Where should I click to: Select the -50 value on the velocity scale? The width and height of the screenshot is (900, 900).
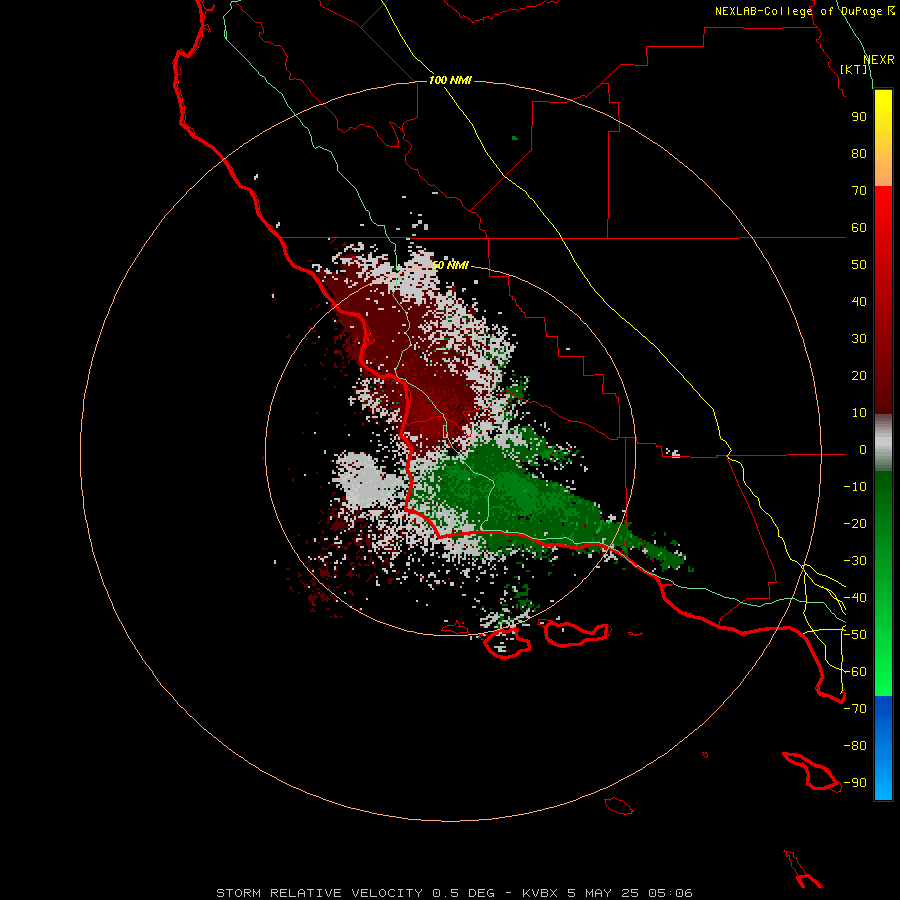855,635
